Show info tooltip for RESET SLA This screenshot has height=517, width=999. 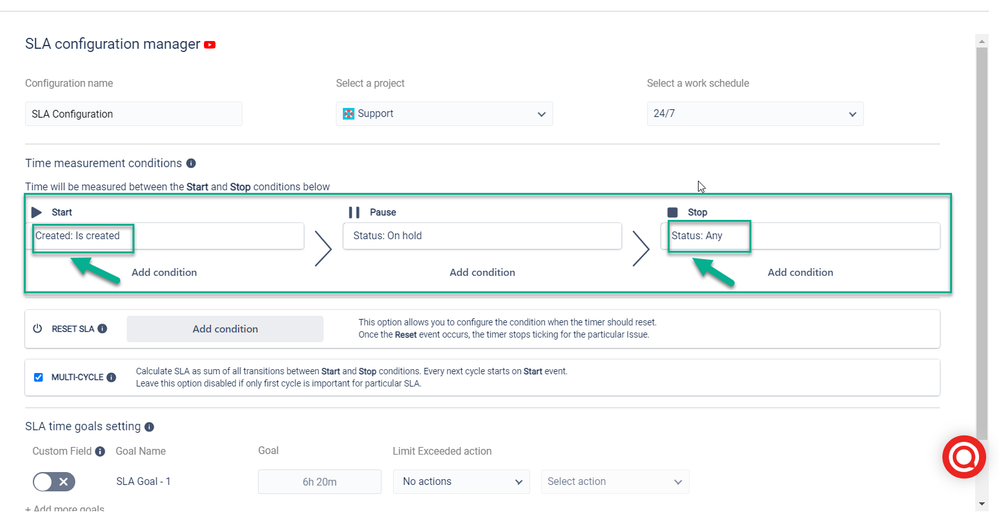coord(102,329)
